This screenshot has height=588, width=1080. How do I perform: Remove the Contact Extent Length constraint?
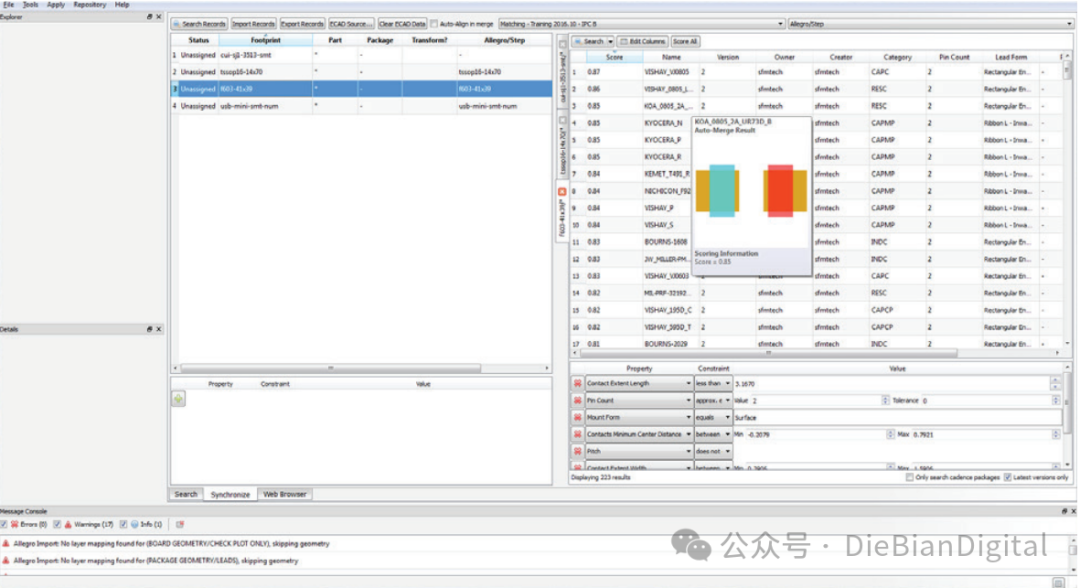(x=577, y=384)
